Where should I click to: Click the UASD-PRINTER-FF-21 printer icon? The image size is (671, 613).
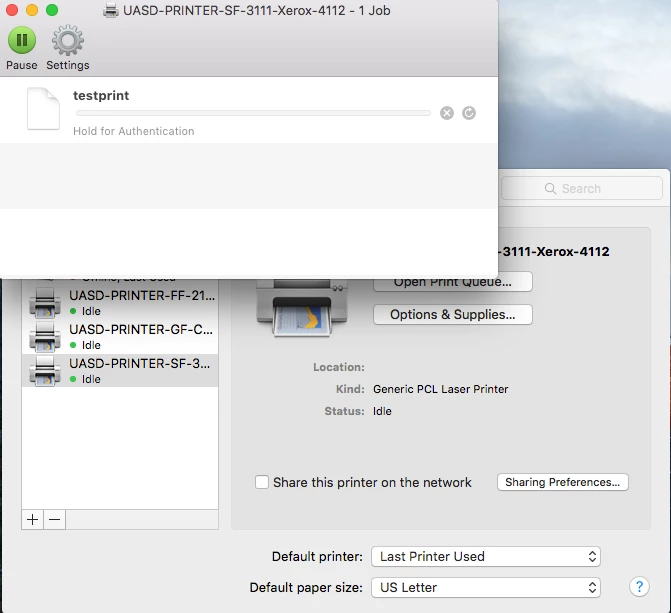tap(45, 303)
